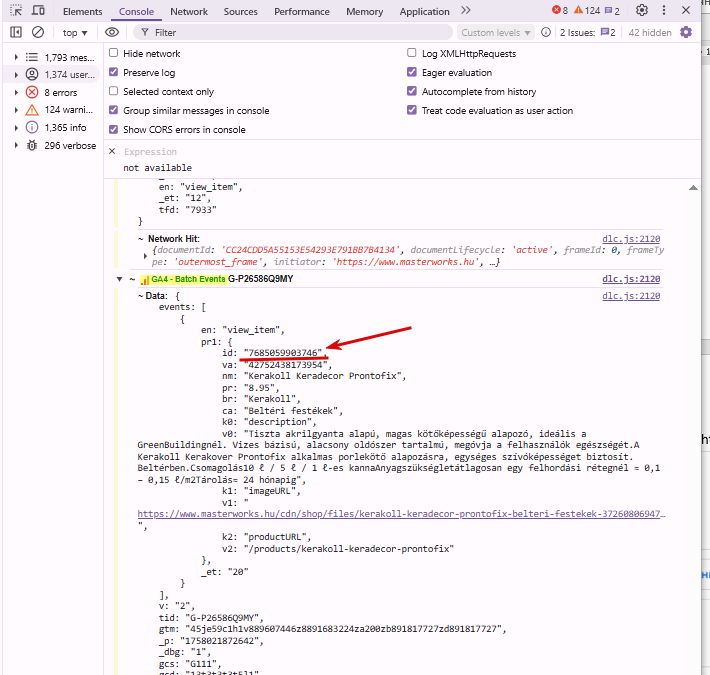The height and width of the screenshot is (675, 710).
Task: Open the Memory tab
Action: (x=365, y=11)
